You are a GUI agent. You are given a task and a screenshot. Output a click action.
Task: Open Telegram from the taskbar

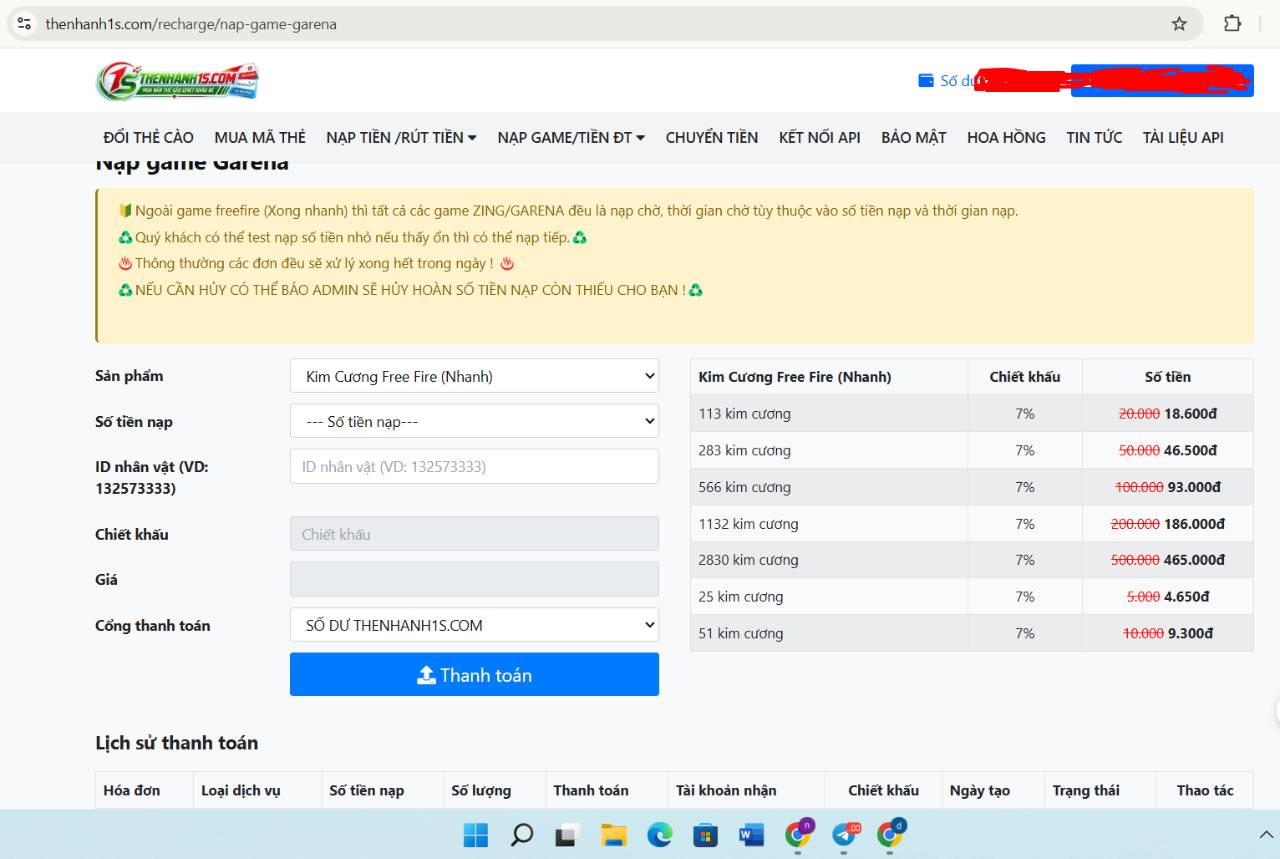845,834
